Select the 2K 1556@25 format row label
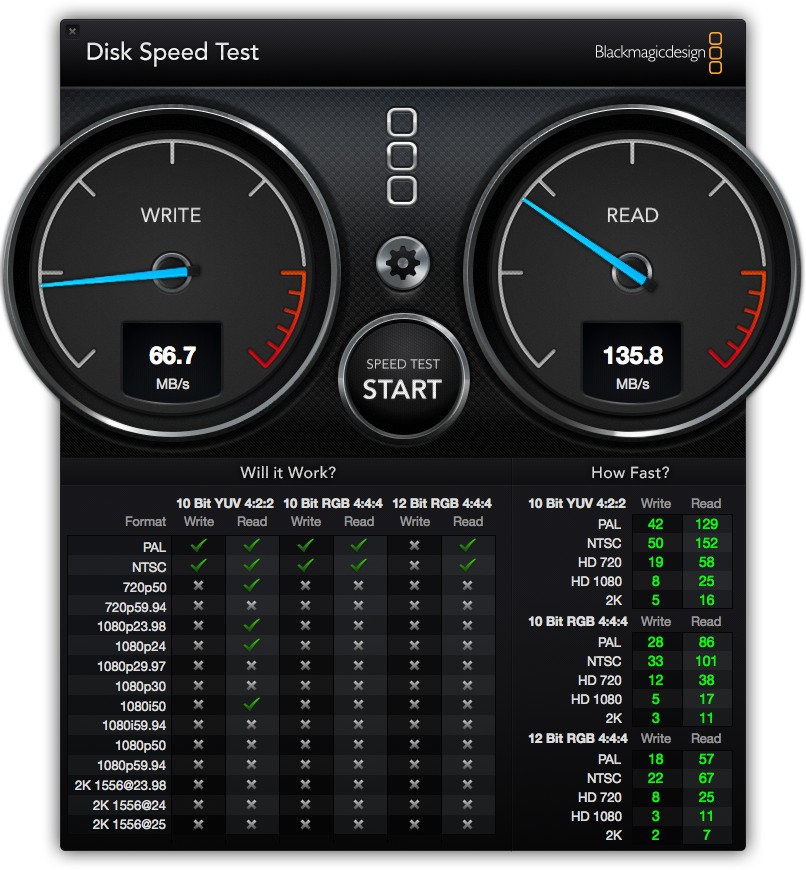 point(132,824)
